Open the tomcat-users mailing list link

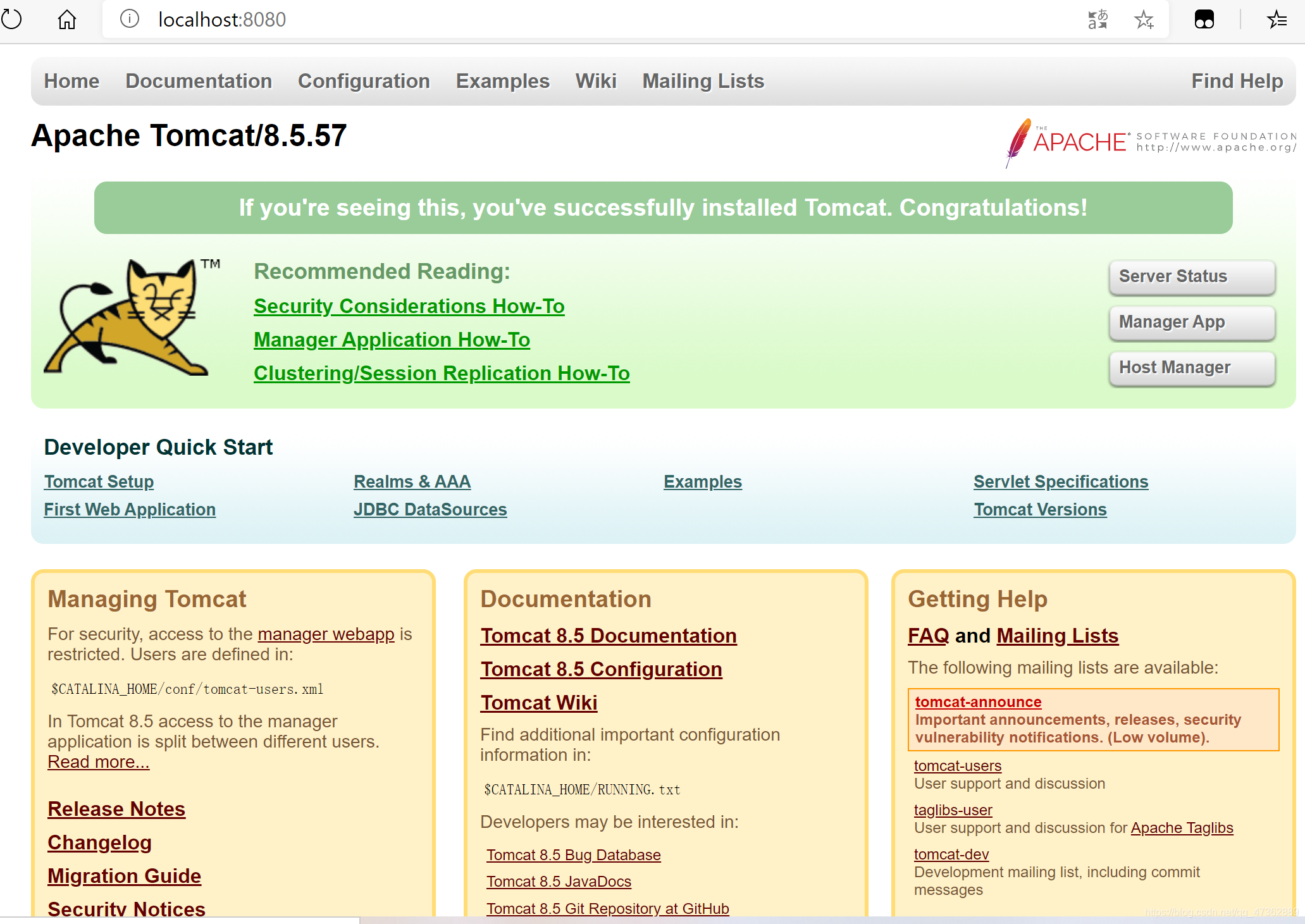point(958,765)
